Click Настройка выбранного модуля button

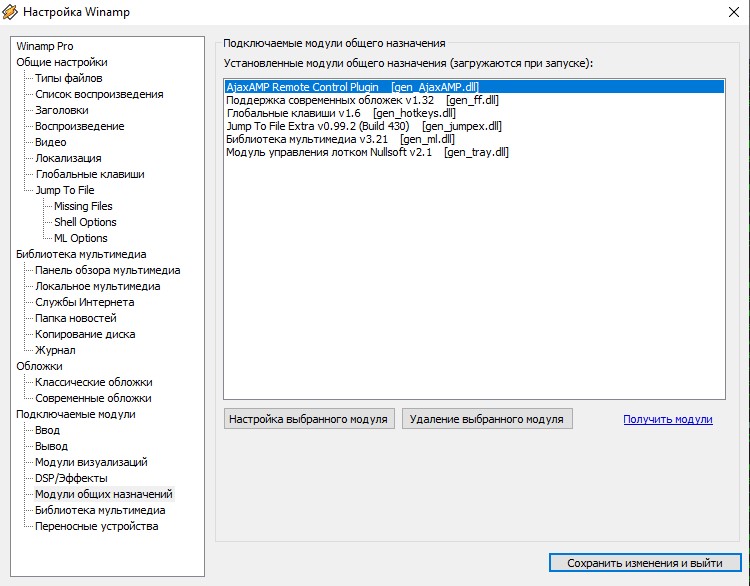309,419
